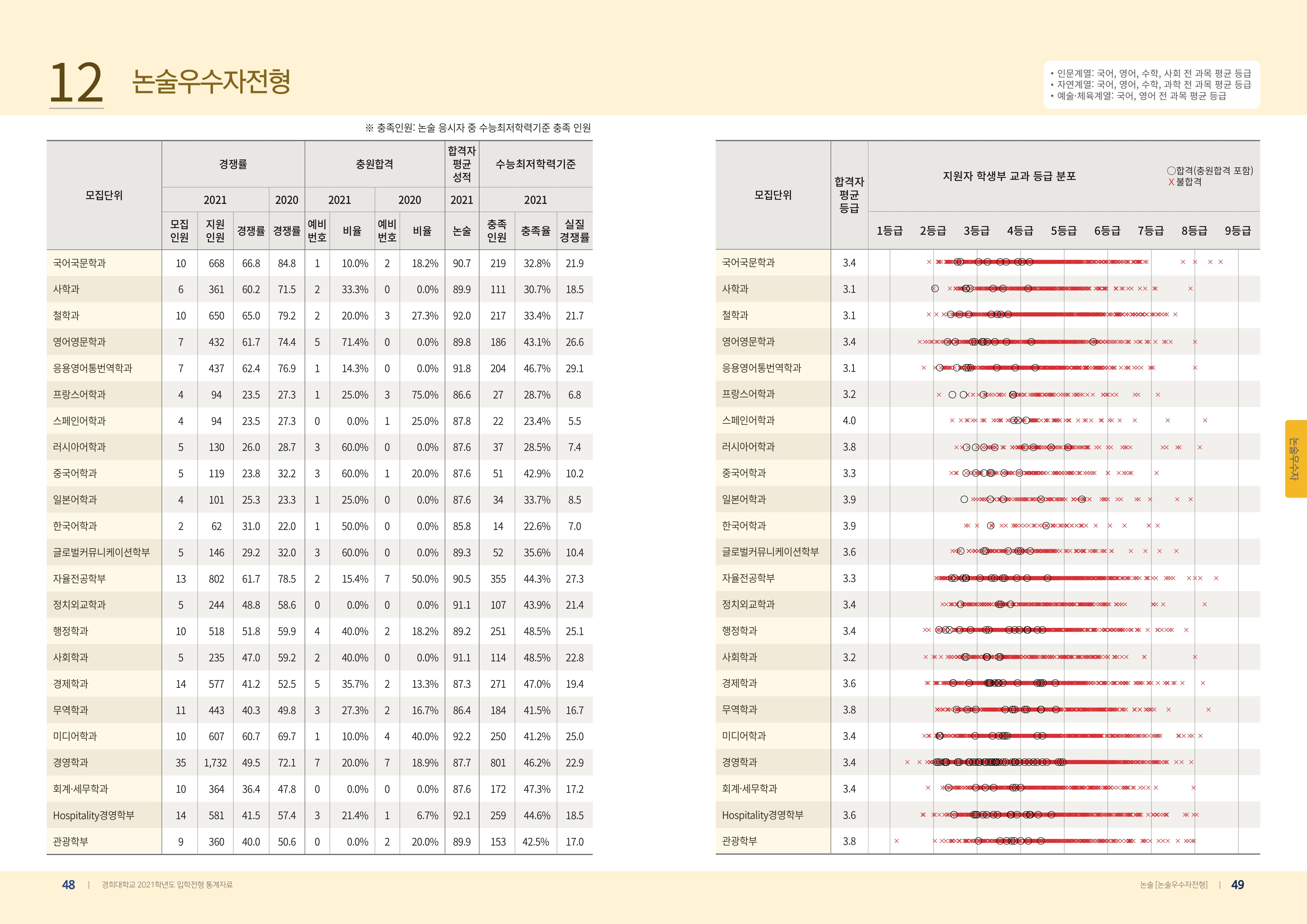Click the 수능최저학력기준 column header

pyautogui.click(x=535, y=164)
